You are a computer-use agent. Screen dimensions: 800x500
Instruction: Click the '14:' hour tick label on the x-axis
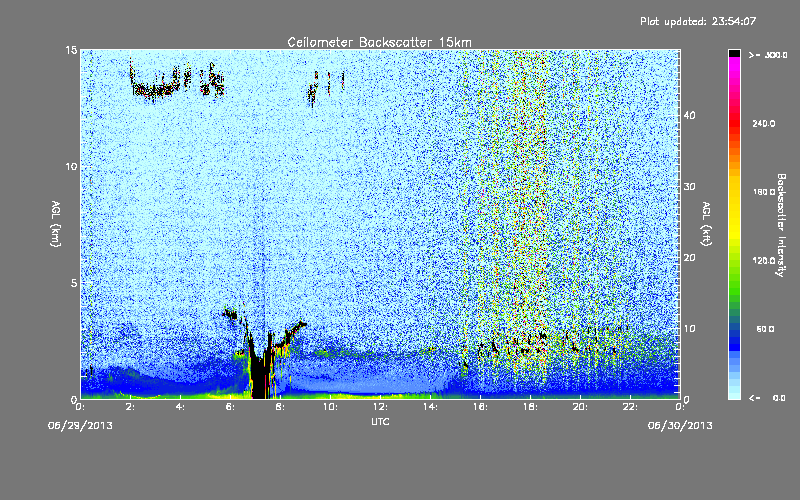point(430,407)
